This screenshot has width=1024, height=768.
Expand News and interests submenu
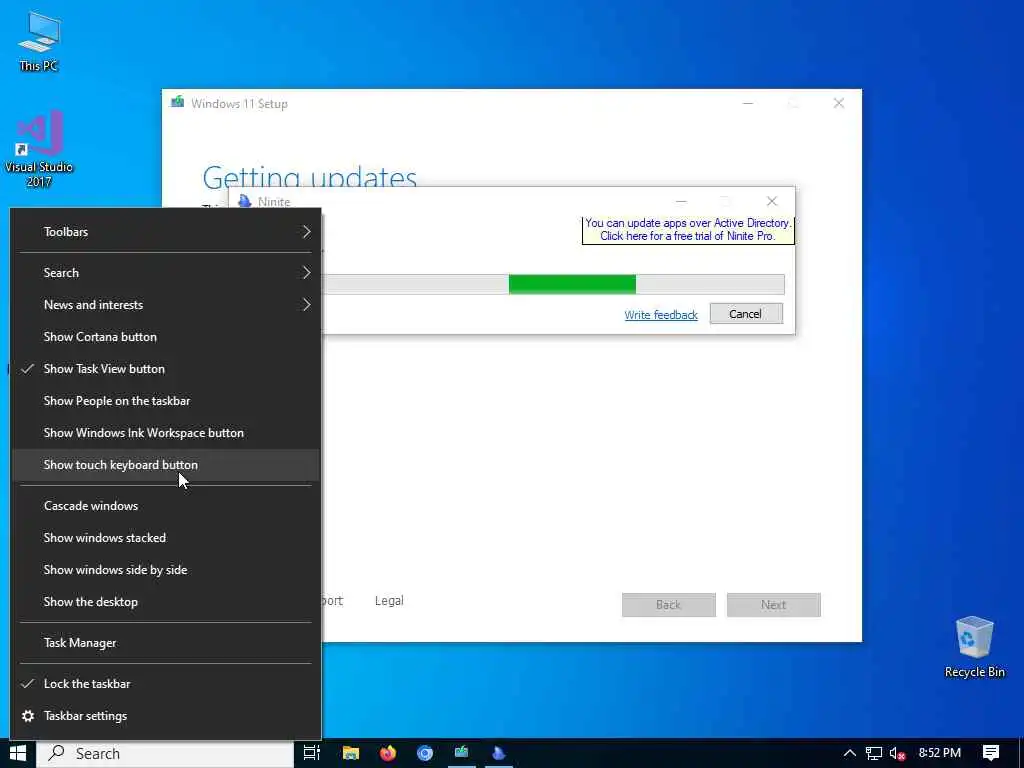[166, 304]
